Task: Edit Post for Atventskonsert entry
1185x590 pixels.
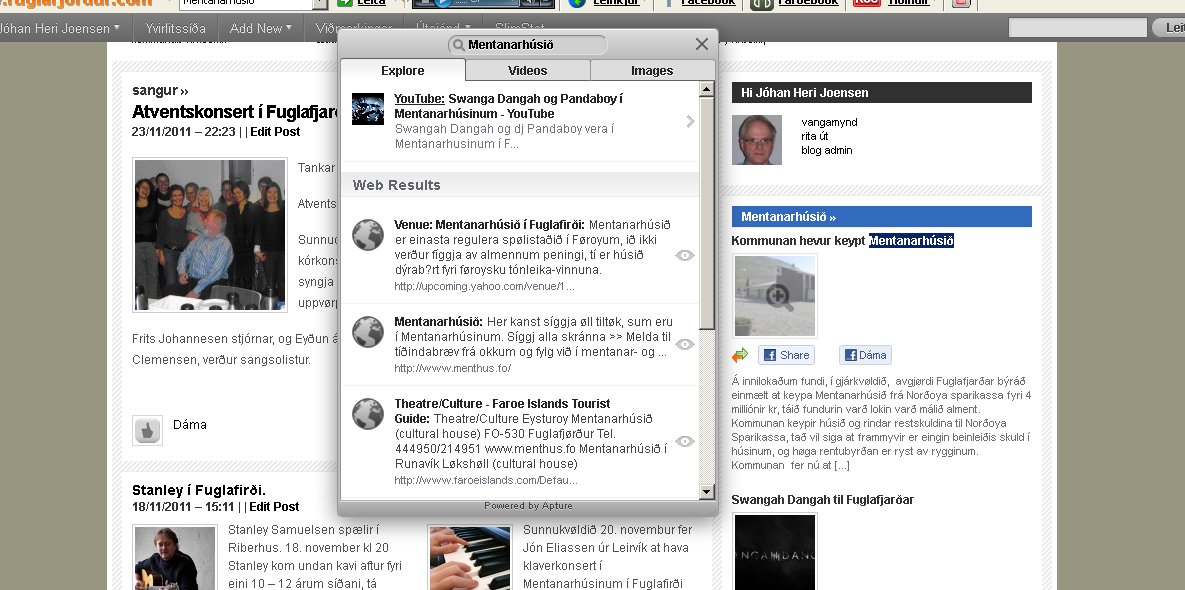Action: tap(275, 131)
